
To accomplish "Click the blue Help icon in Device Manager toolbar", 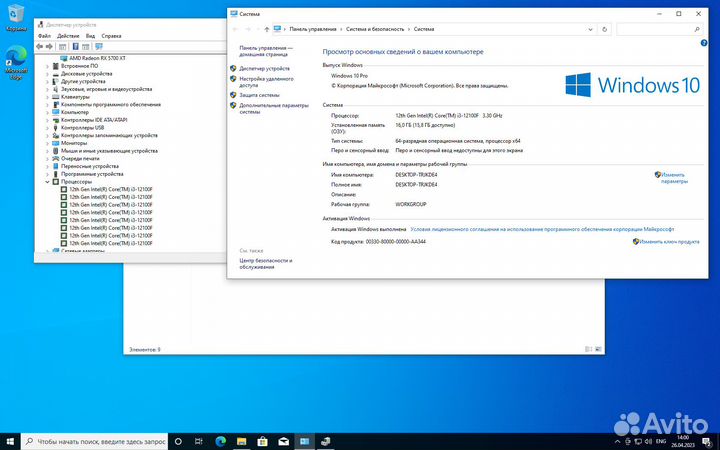I will [76, 46].
